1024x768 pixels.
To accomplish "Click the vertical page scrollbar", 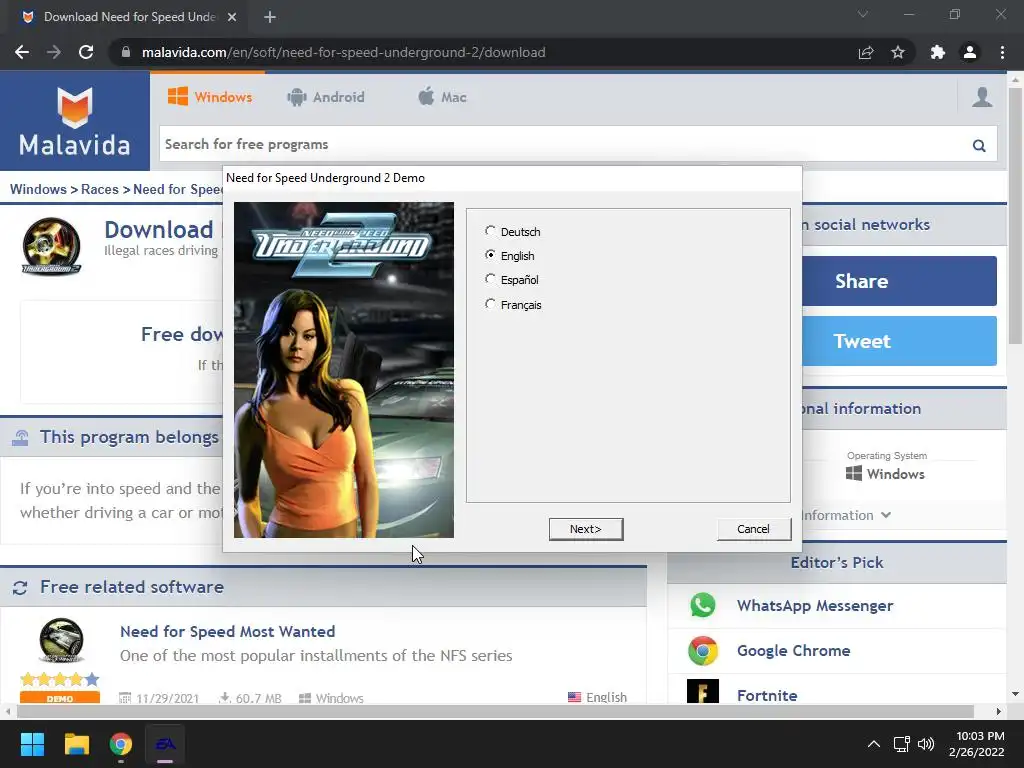I will tap(1015, 216).
